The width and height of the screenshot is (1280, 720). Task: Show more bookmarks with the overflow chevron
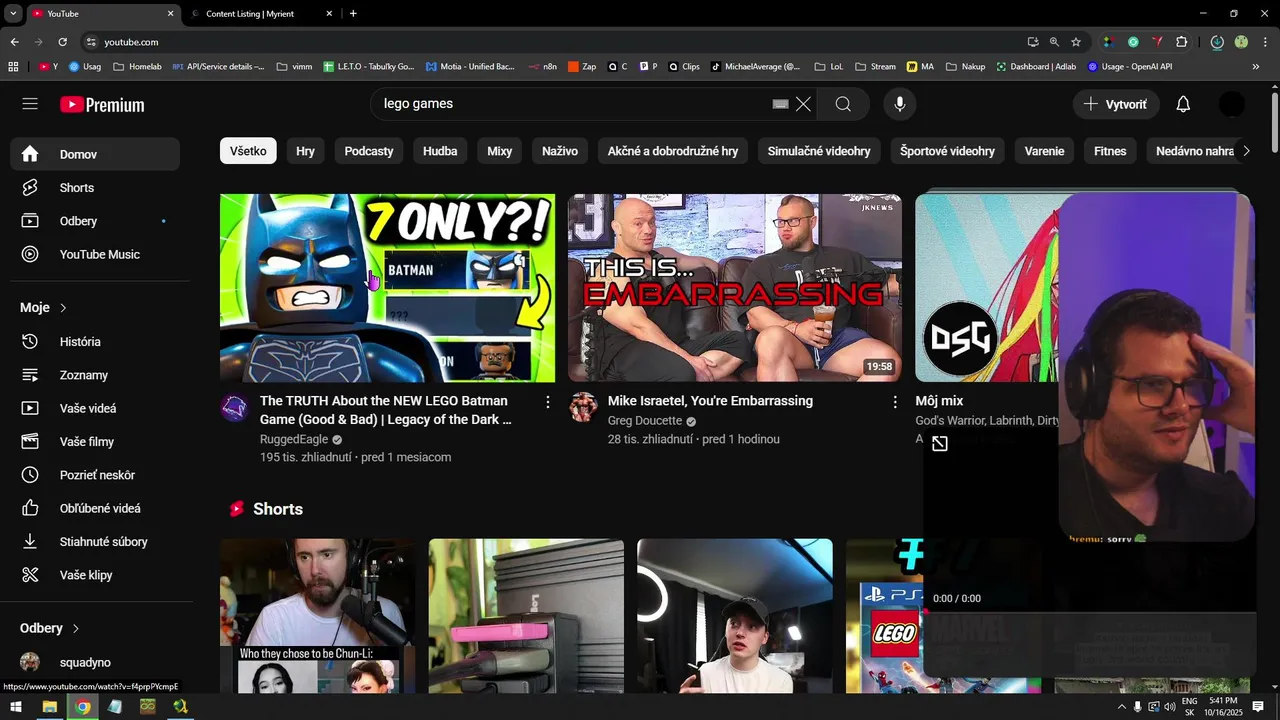click(1256, 67)
